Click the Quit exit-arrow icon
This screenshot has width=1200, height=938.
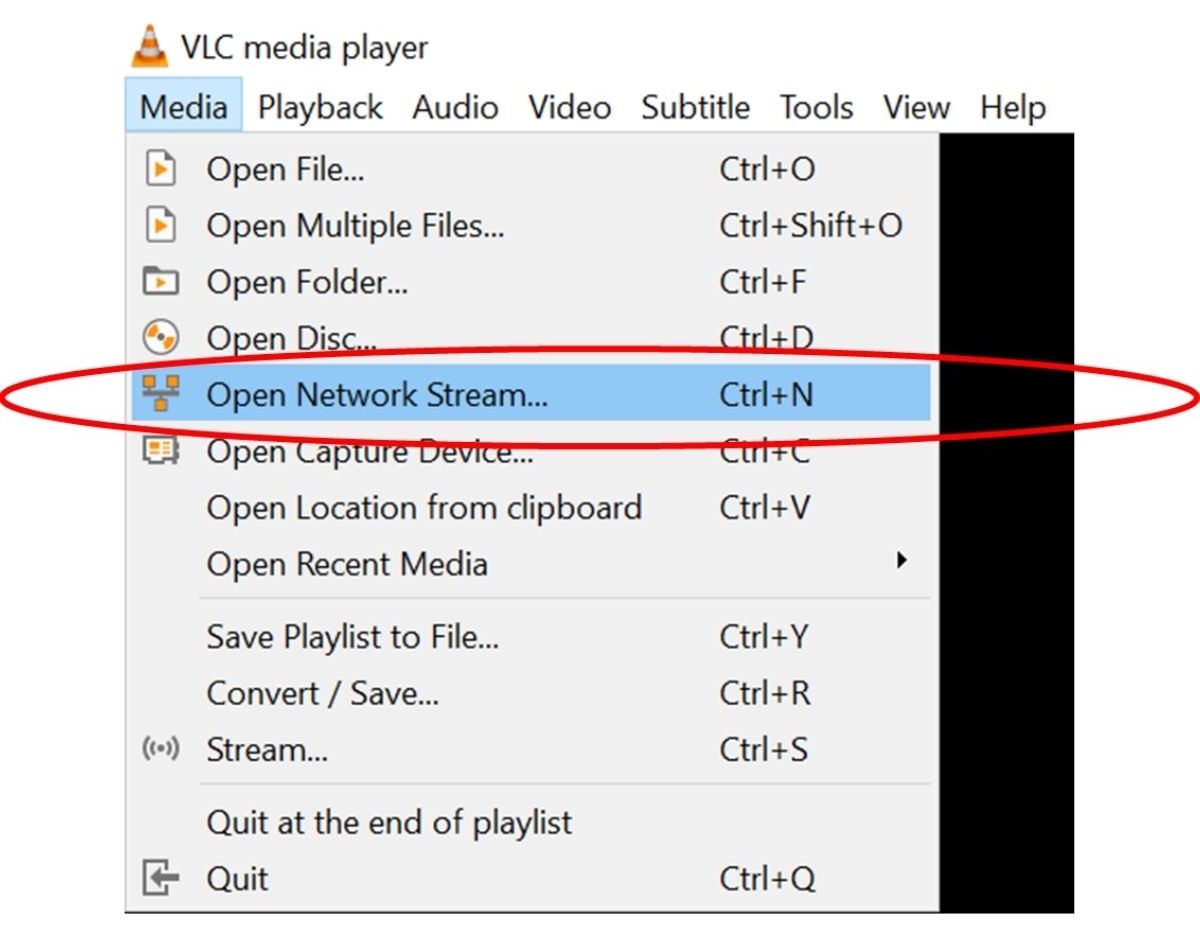[160, 878]
